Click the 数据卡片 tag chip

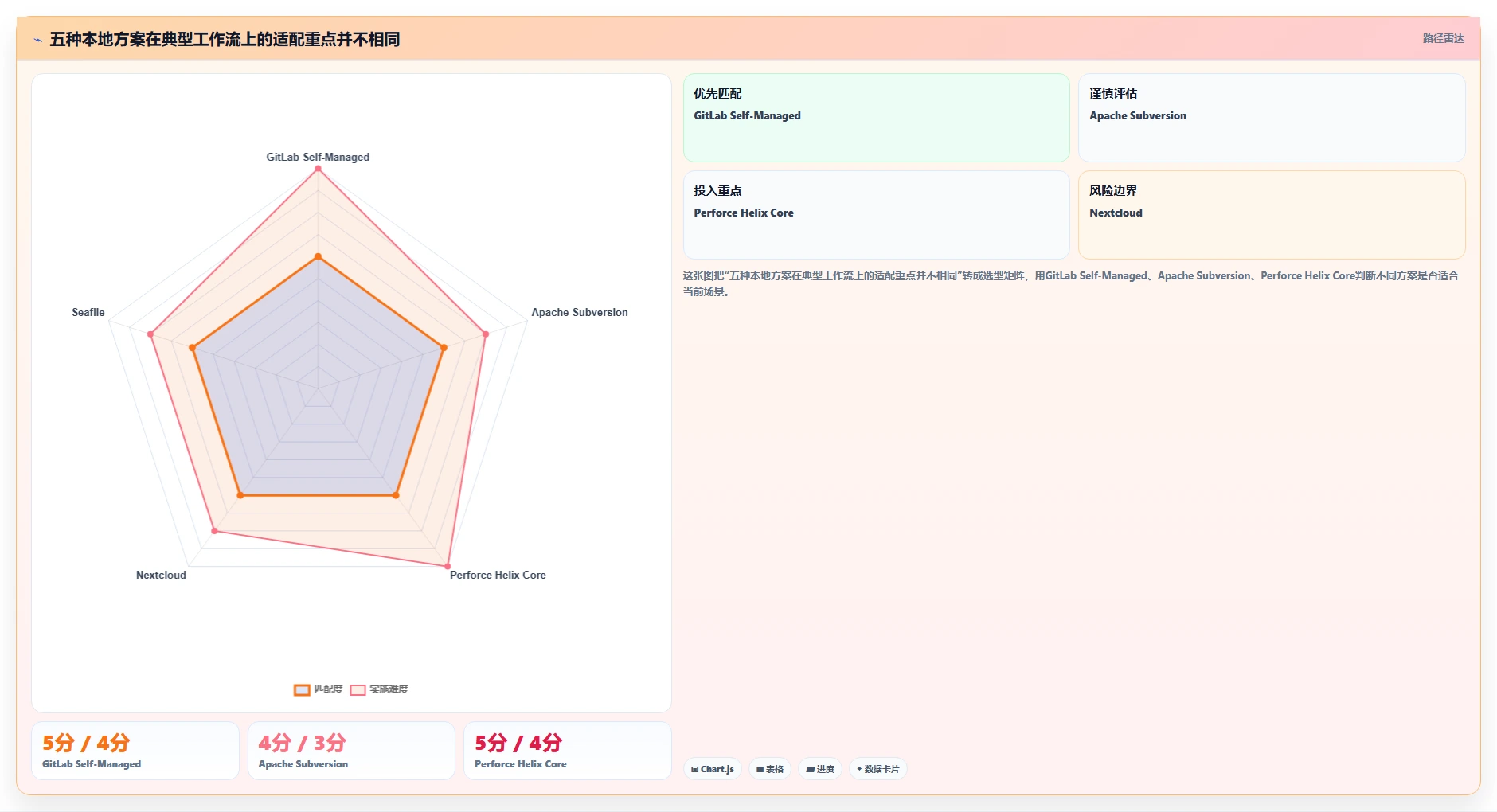(878, 769)
